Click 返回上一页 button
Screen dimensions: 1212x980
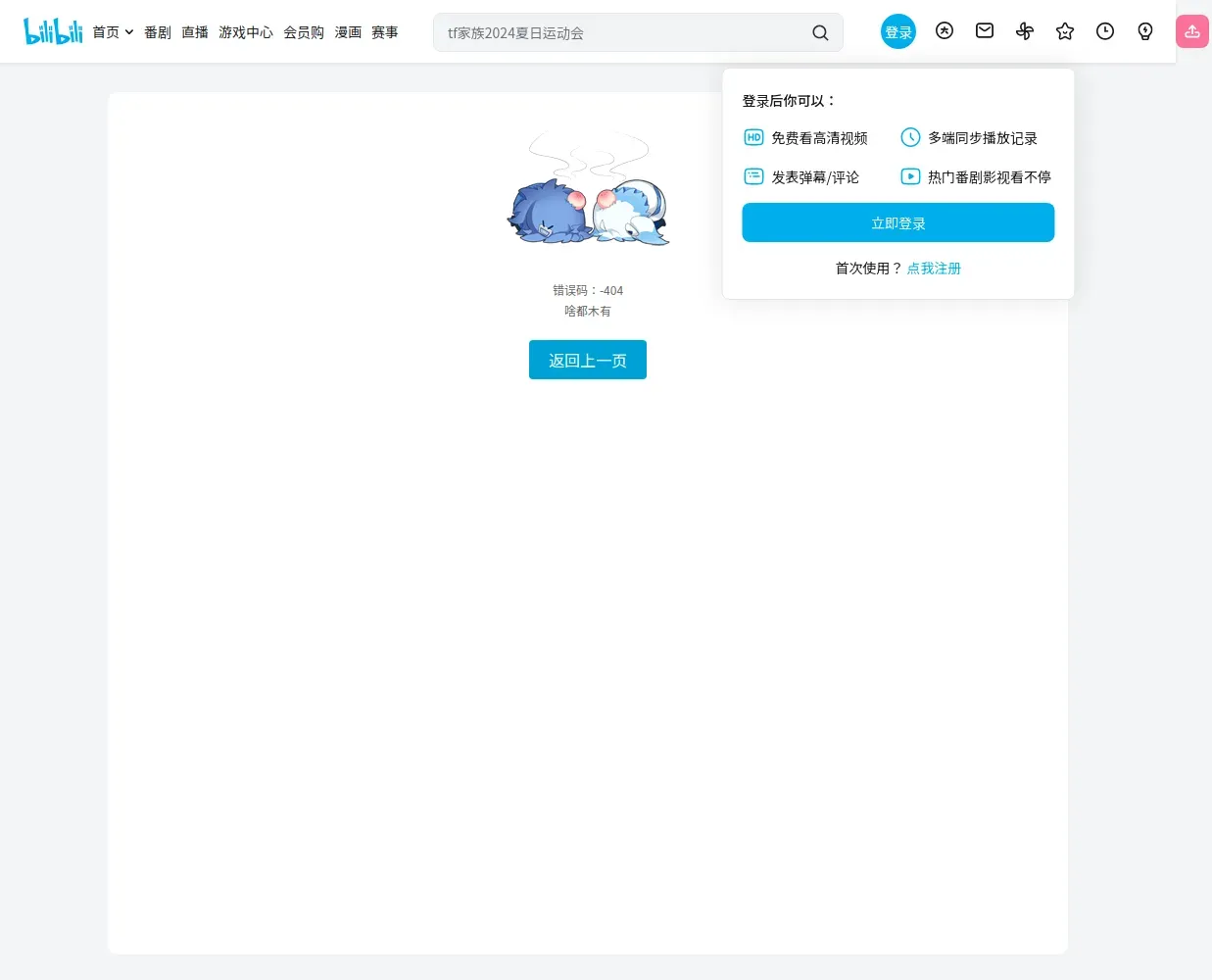click(588, 360)
